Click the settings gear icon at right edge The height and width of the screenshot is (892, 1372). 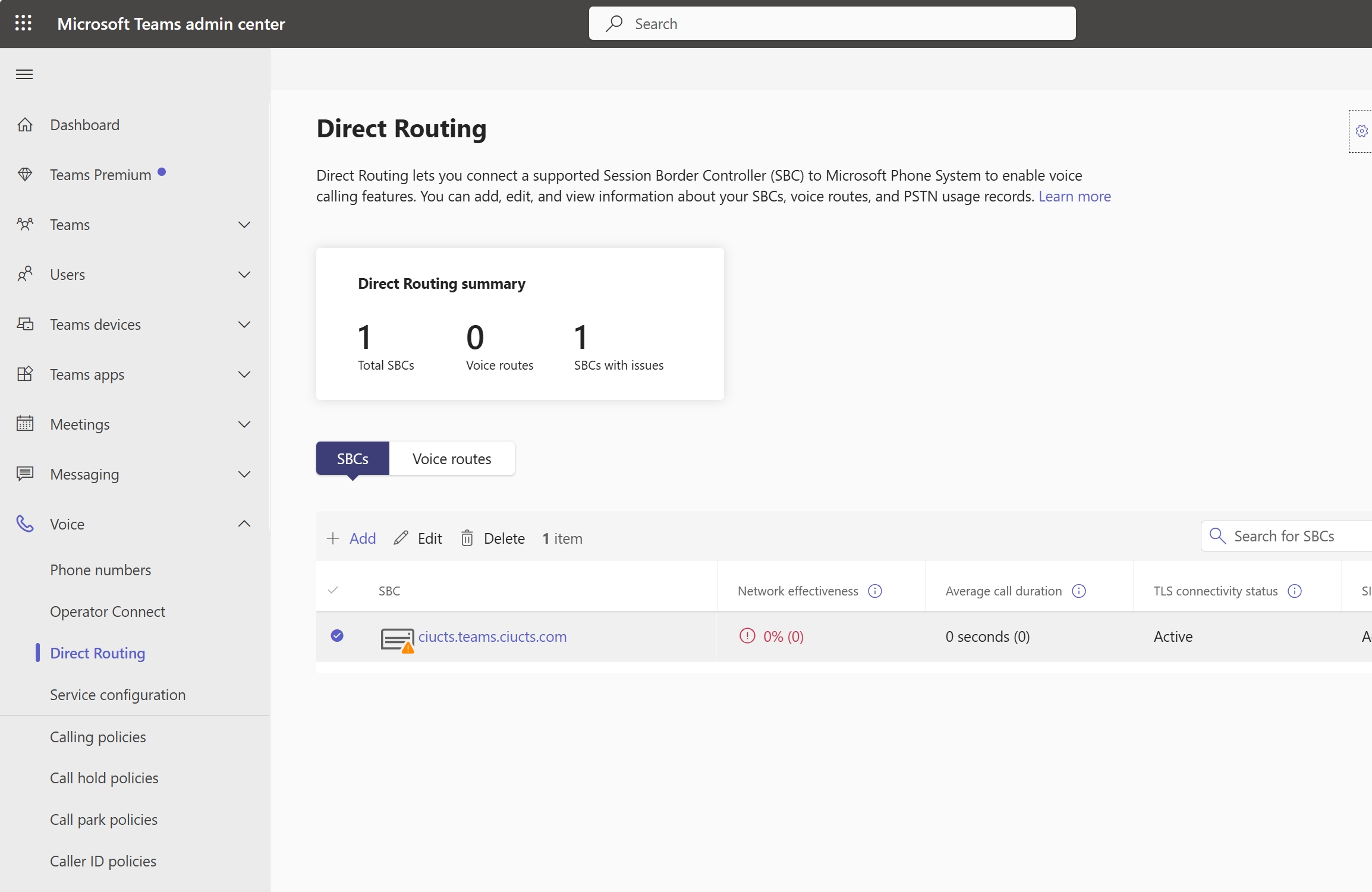[1361, 131]
